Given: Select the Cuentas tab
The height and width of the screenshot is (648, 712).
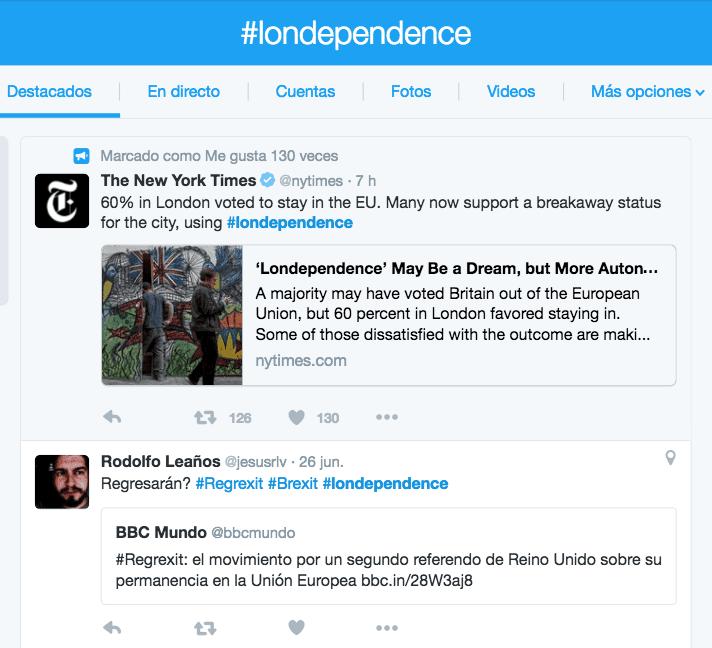Looking at the screenshot, I should (305, 92).
